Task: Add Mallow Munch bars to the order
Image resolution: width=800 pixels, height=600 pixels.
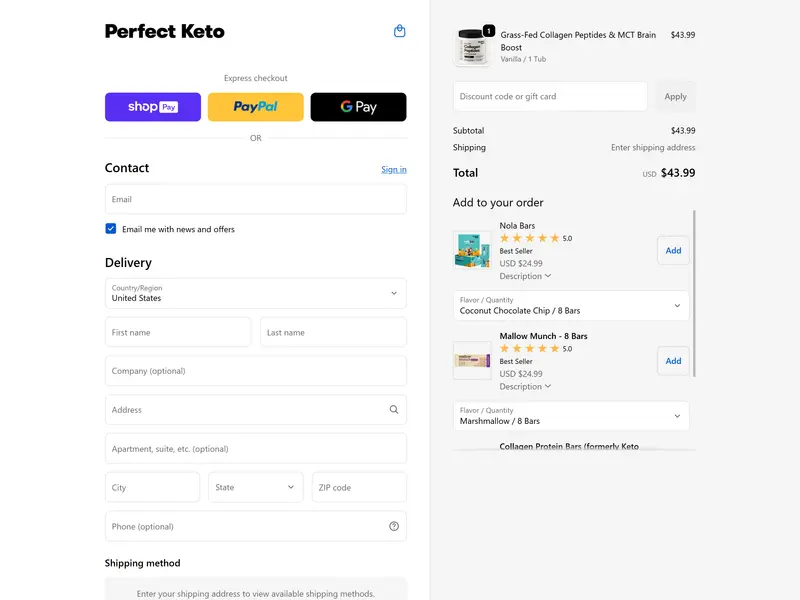Action: [x=673, y=360]
